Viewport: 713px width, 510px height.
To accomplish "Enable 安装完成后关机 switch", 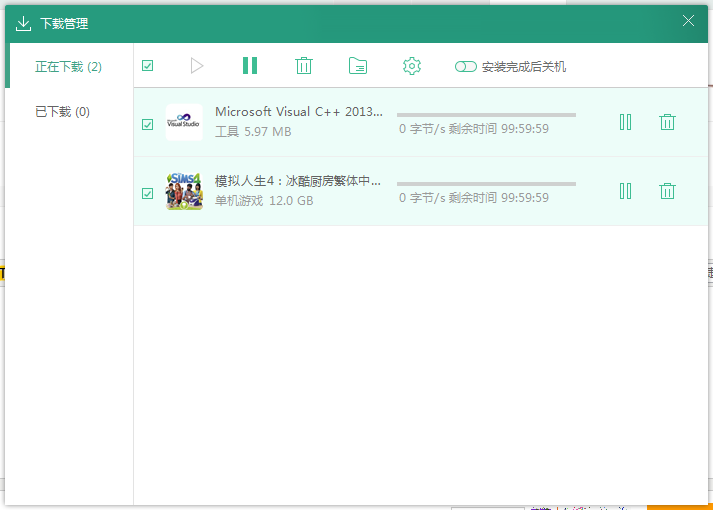I will (466, 67).
